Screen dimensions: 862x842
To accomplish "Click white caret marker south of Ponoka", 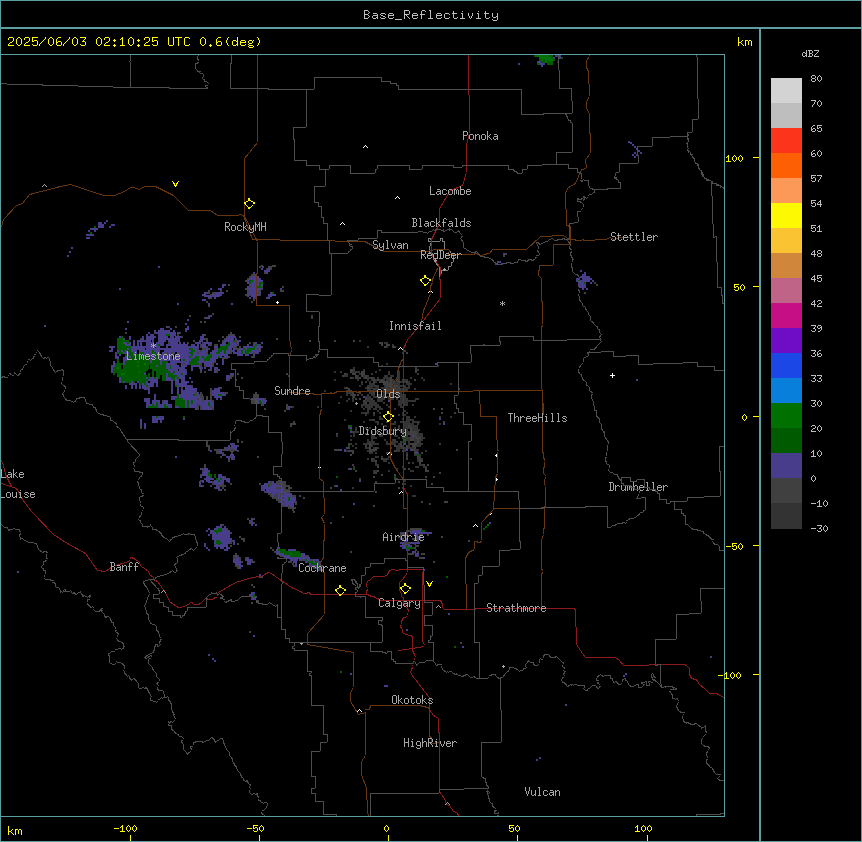I will tap(366, 147).
